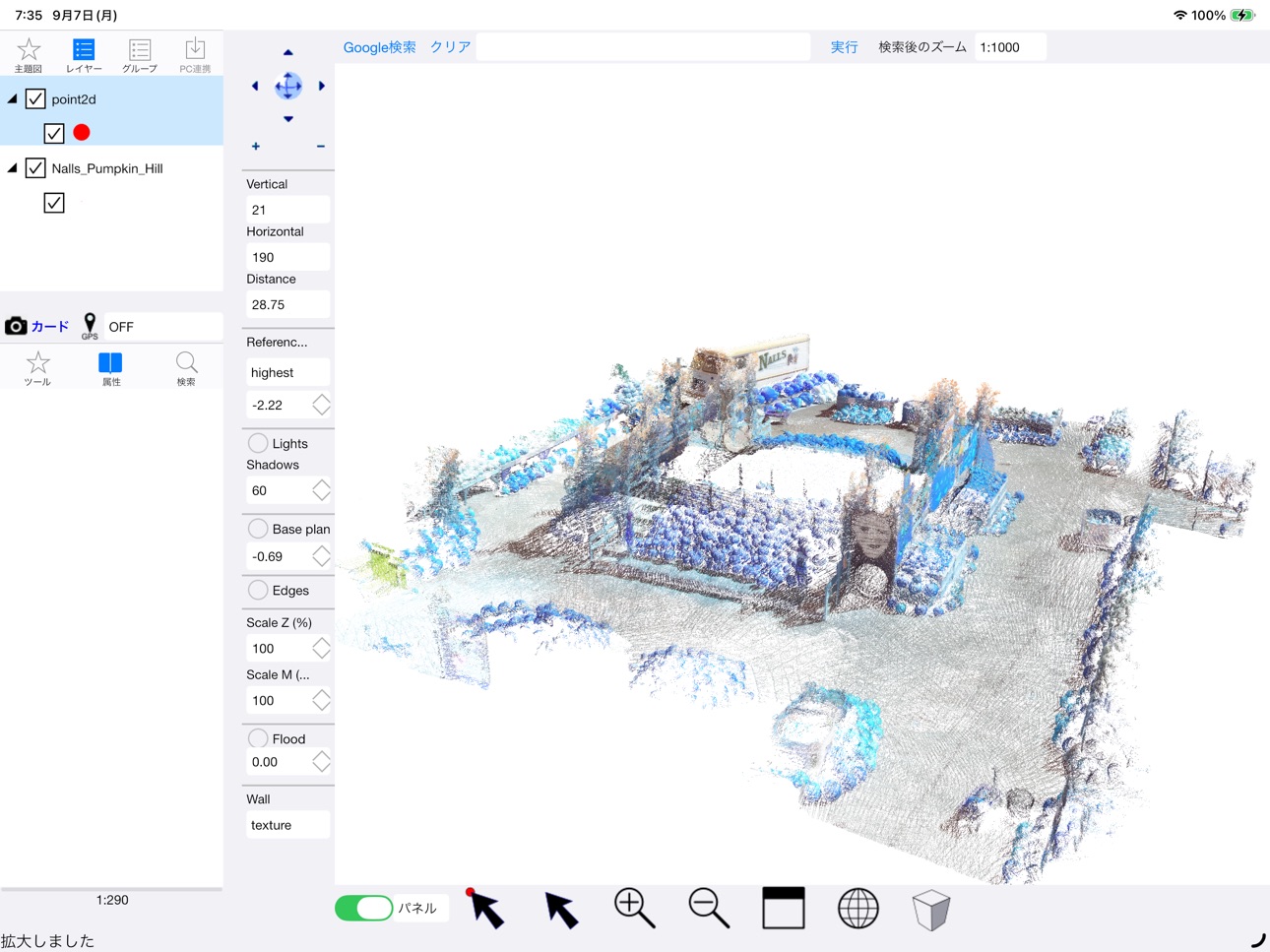Viewport: 1270px width, 952px height.
Task: Pan the view up with the up arrow
Action: pyautogui.click(x=288, y=52)
